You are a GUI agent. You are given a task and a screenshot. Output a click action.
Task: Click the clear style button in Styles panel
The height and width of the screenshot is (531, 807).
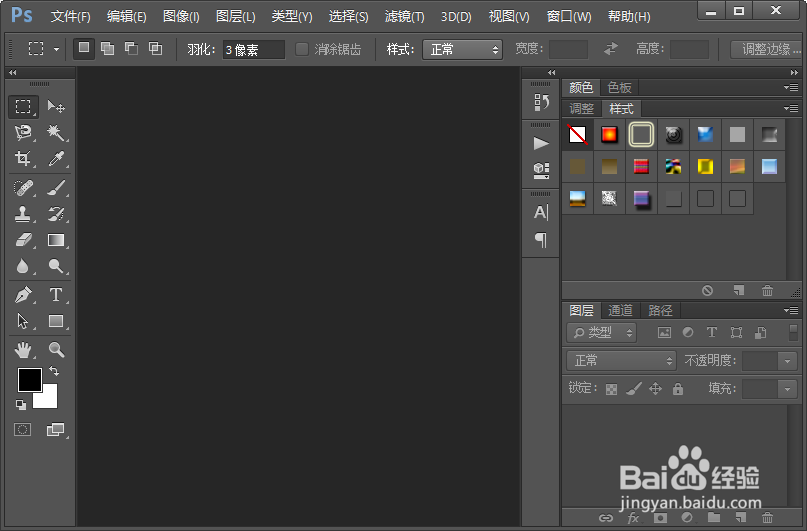[708, 291]
